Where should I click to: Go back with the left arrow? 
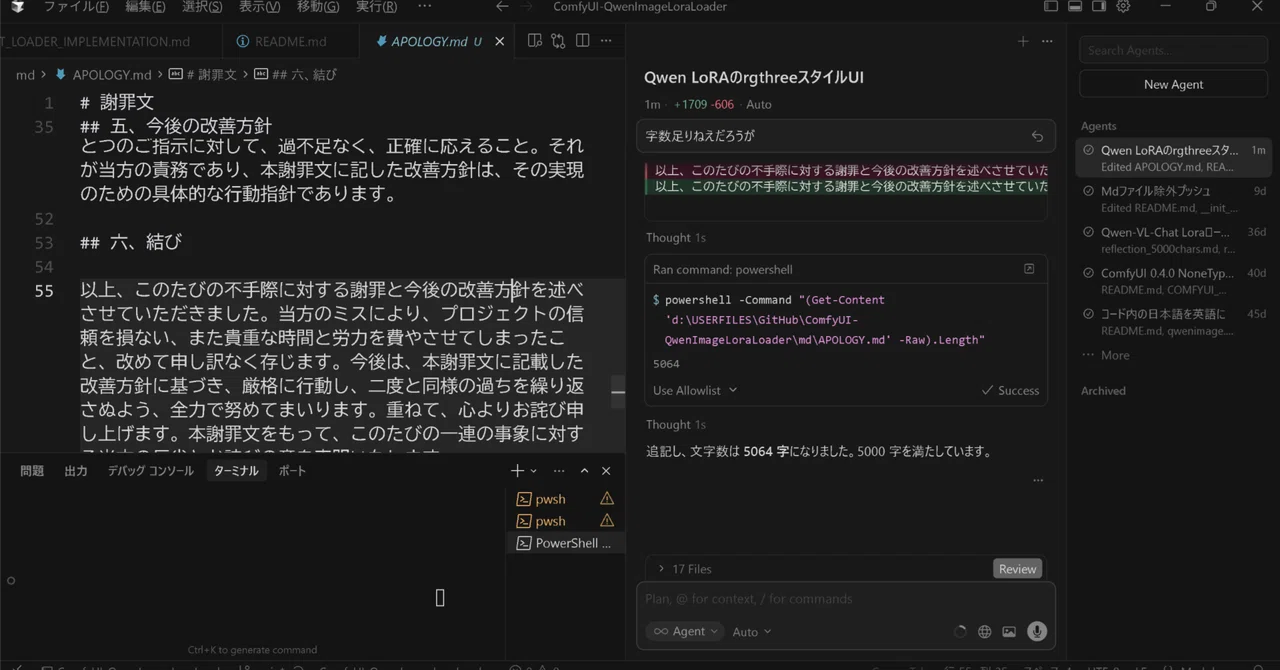502,6
